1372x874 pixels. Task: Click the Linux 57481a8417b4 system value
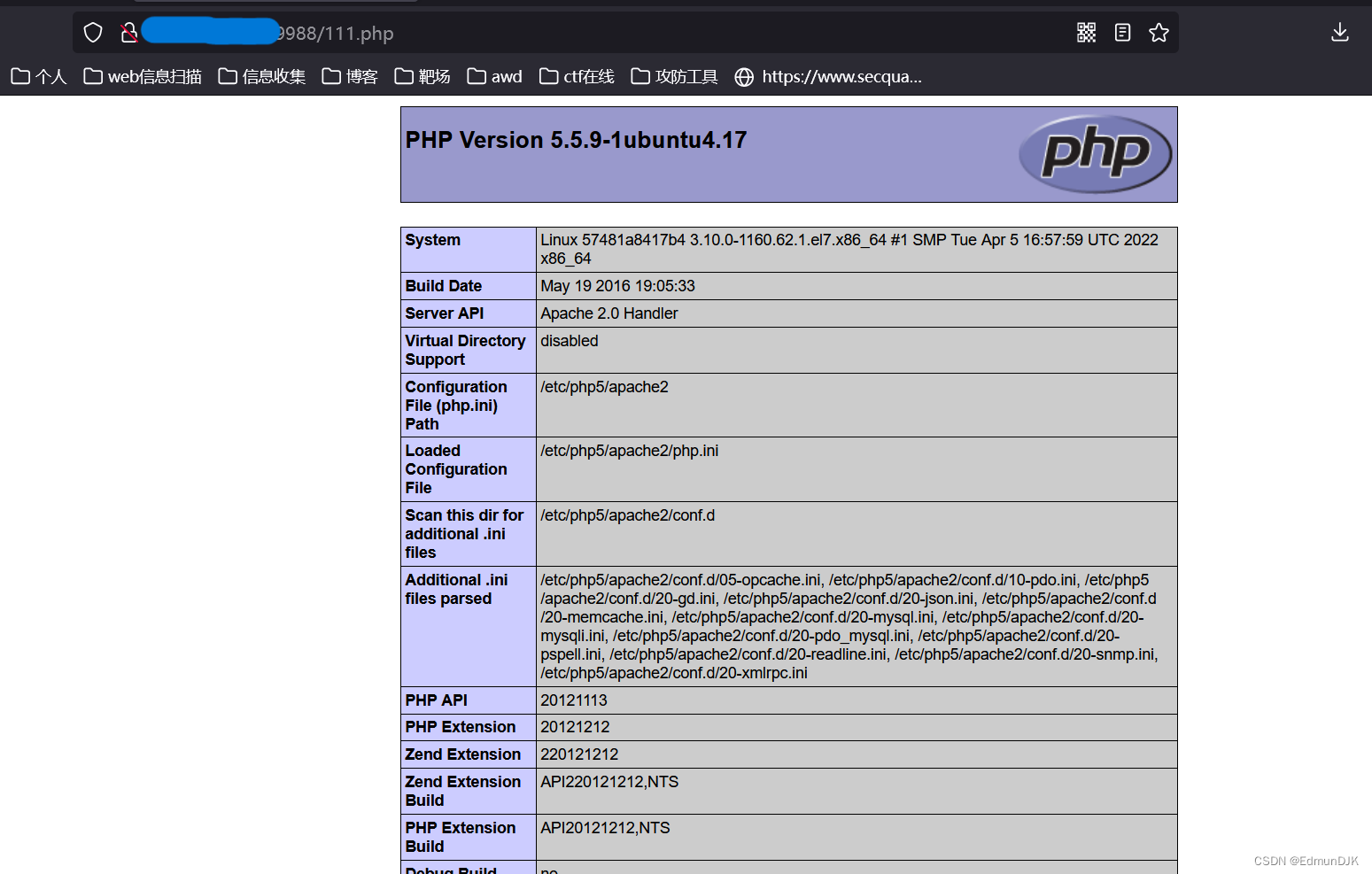coord(849,250)
